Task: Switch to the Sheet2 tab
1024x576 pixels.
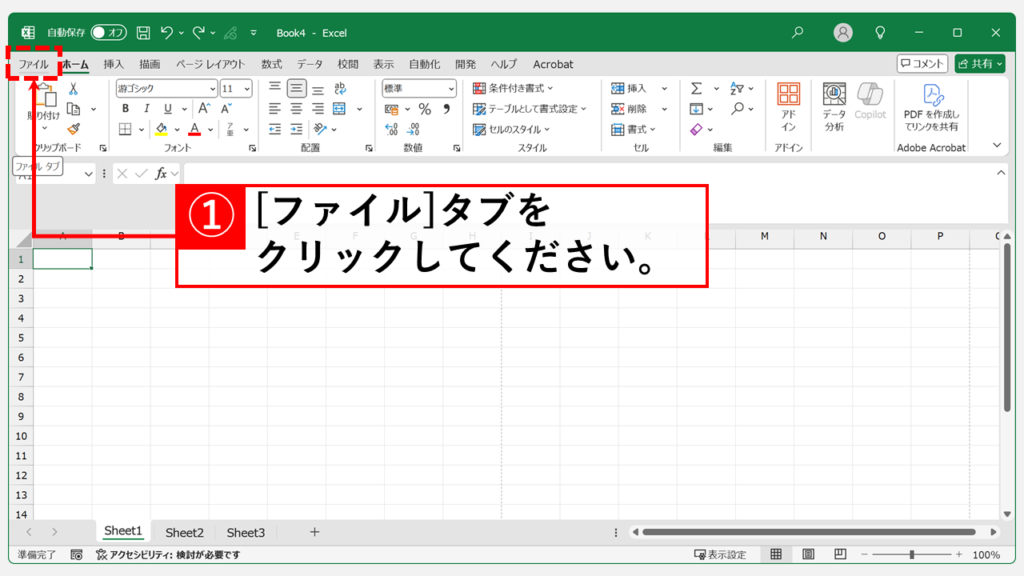Action: click(184, 533)
